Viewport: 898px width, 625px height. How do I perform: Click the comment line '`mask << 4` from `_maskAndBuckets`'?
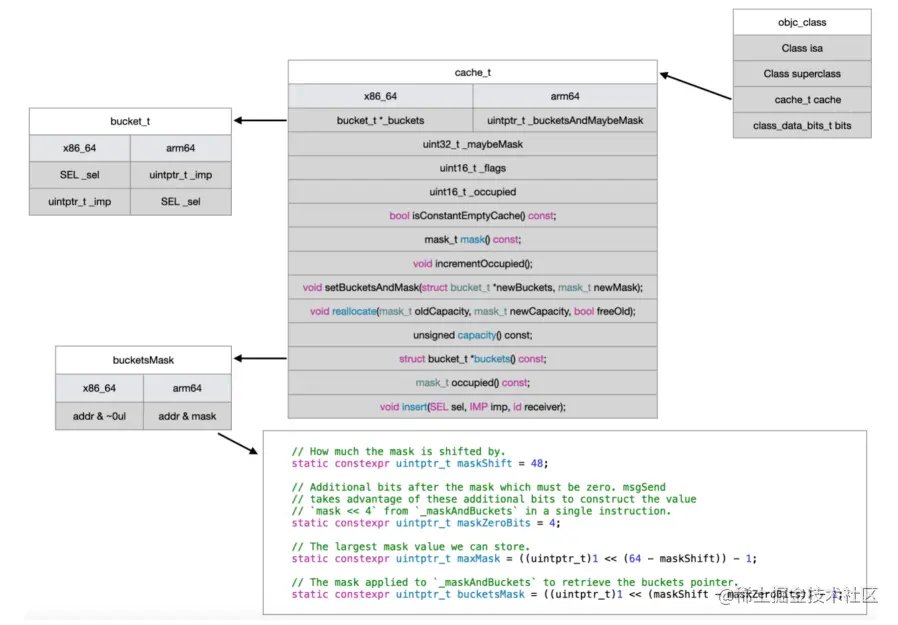click(480, 512)
